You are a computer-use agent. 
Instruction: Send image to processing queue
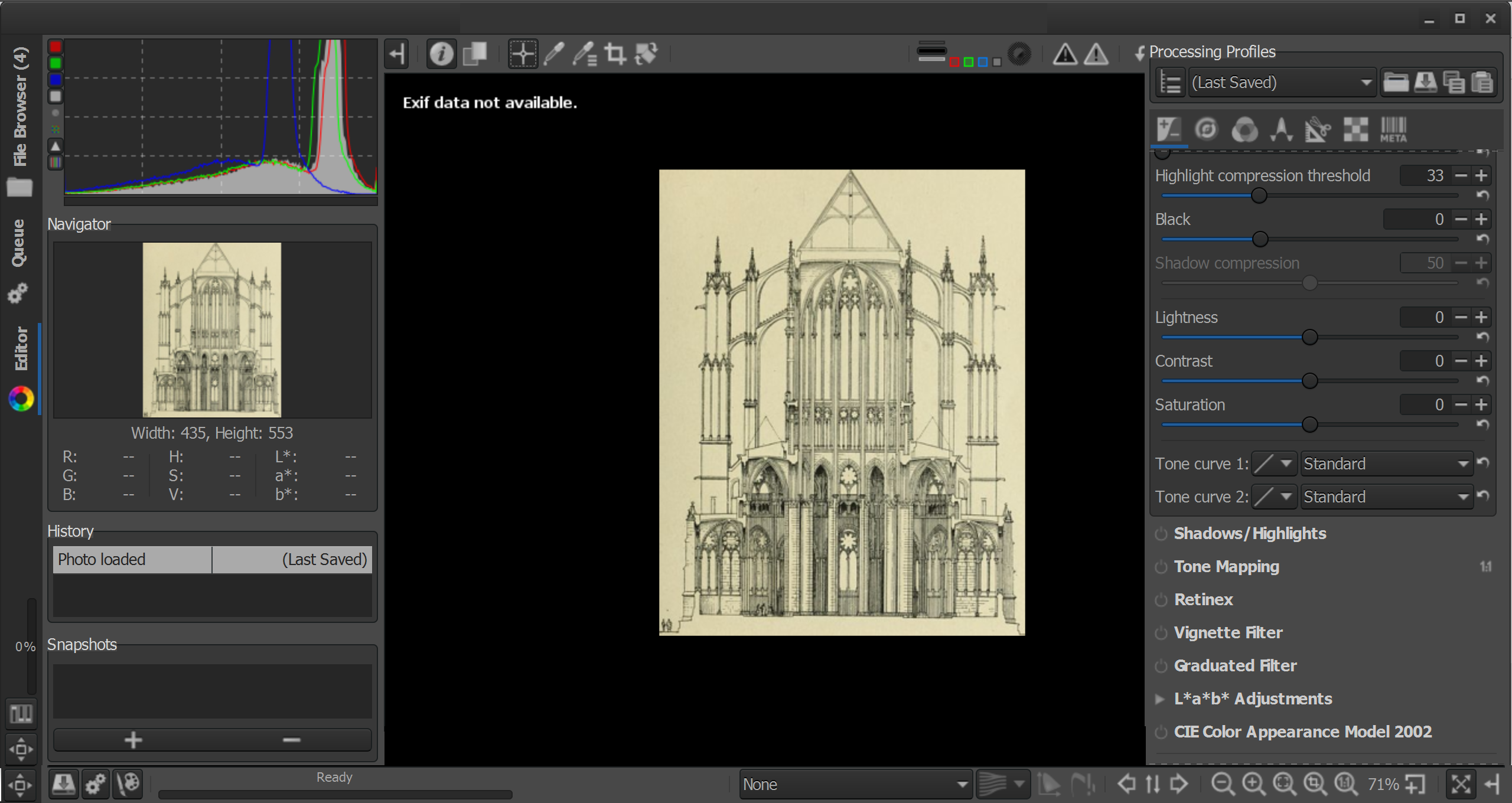pyautogui.click(x=96, y=784)
